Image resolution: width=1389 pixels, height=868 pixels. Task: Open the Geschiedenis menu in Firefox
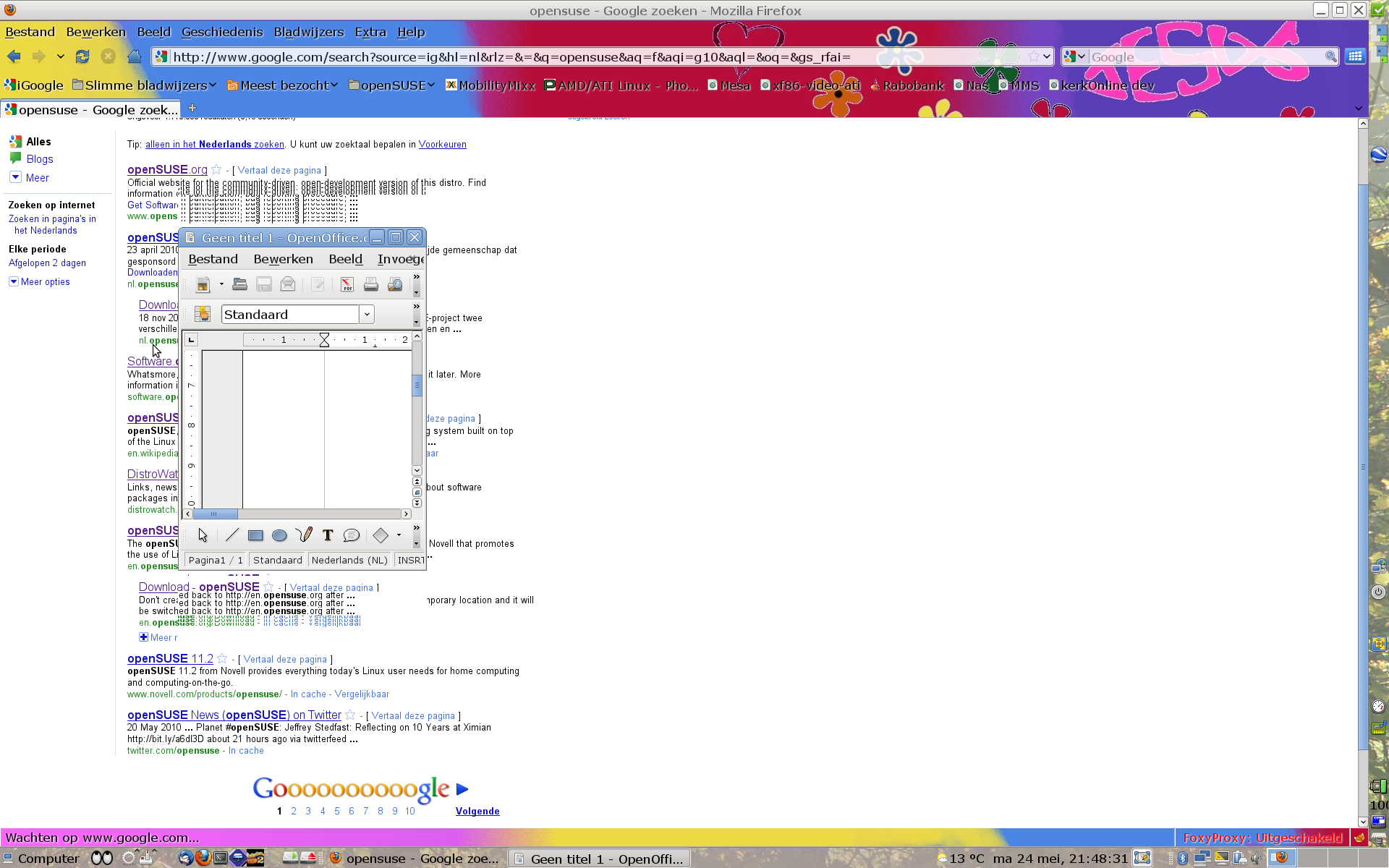click(x=222, y=32)
